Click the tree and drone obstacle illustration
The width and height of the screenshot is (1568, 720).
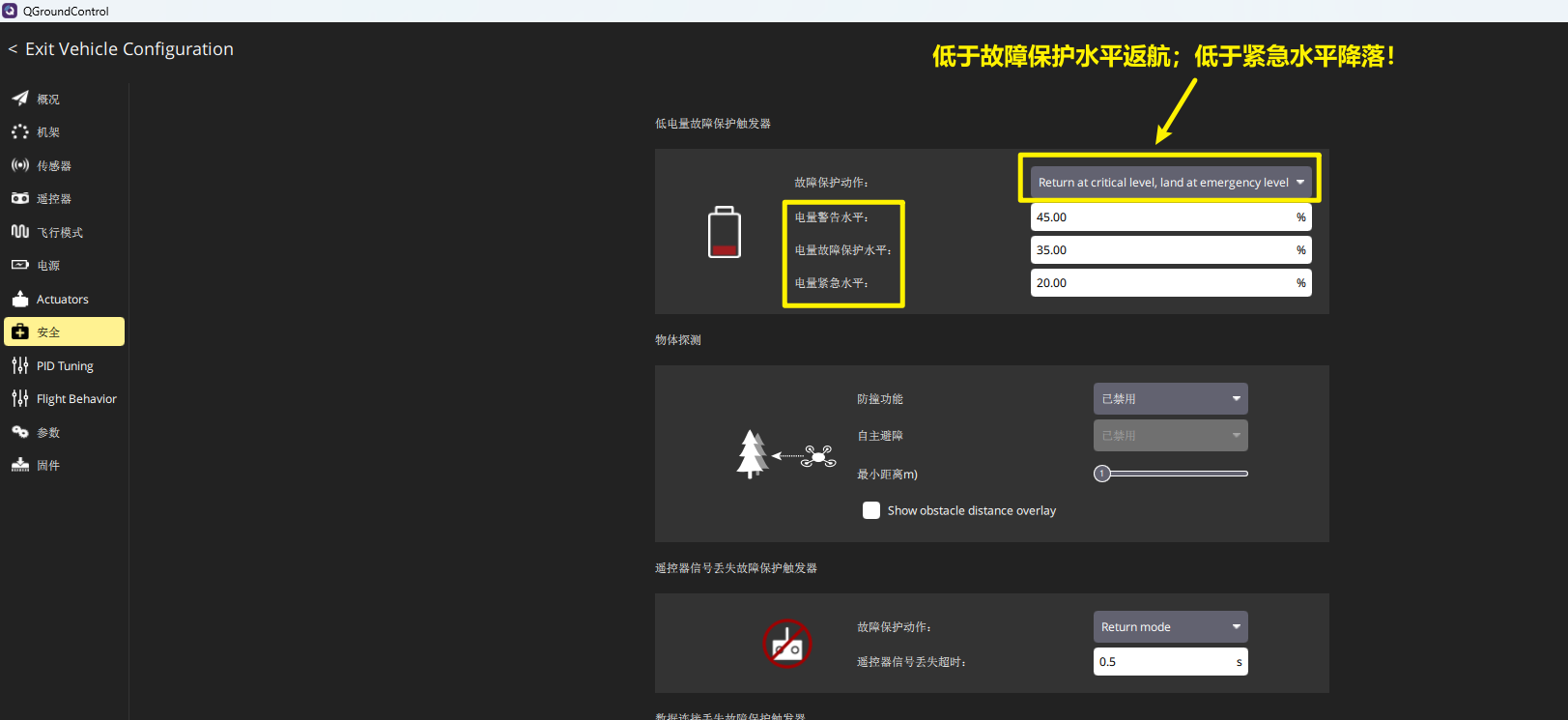(x=786, y=454)
